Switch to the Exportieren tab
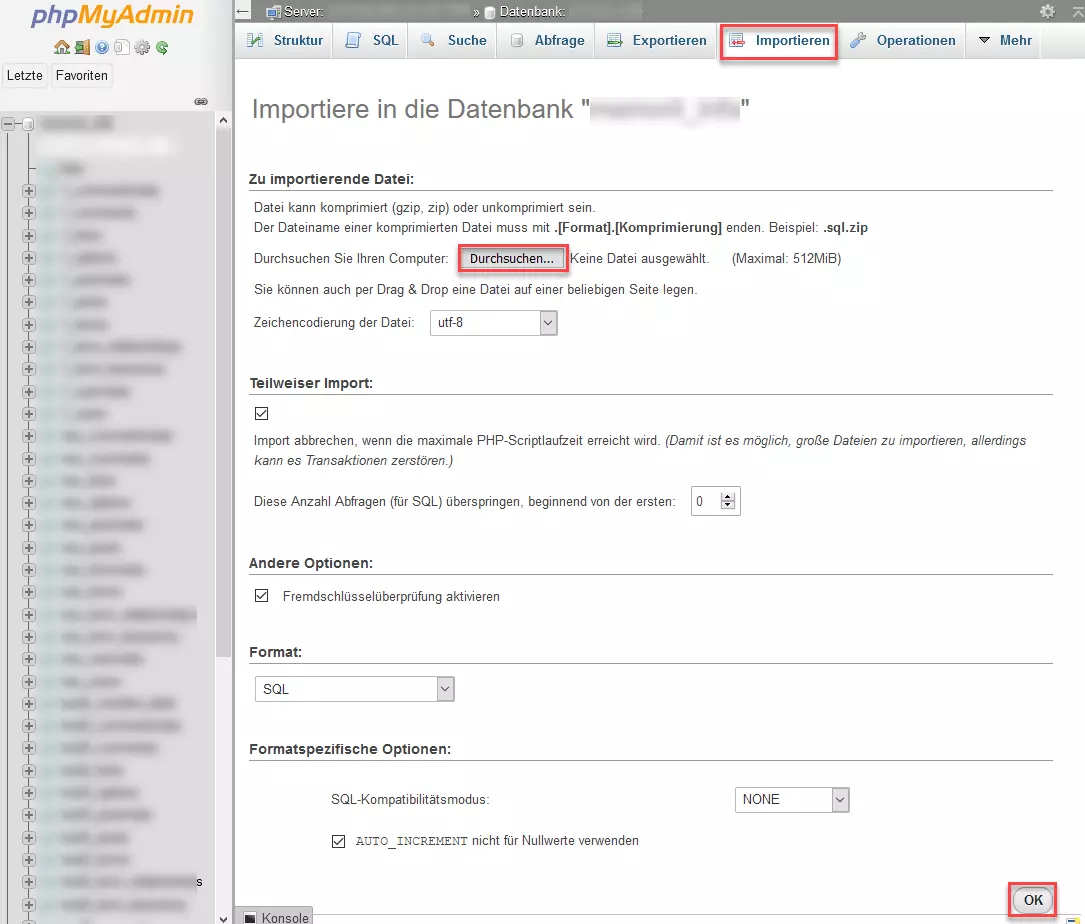 (x=658, y=41)
